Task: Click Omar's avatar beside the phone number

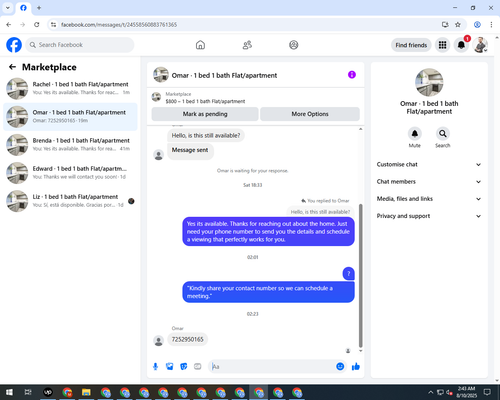Action: [x=158, y=341]
